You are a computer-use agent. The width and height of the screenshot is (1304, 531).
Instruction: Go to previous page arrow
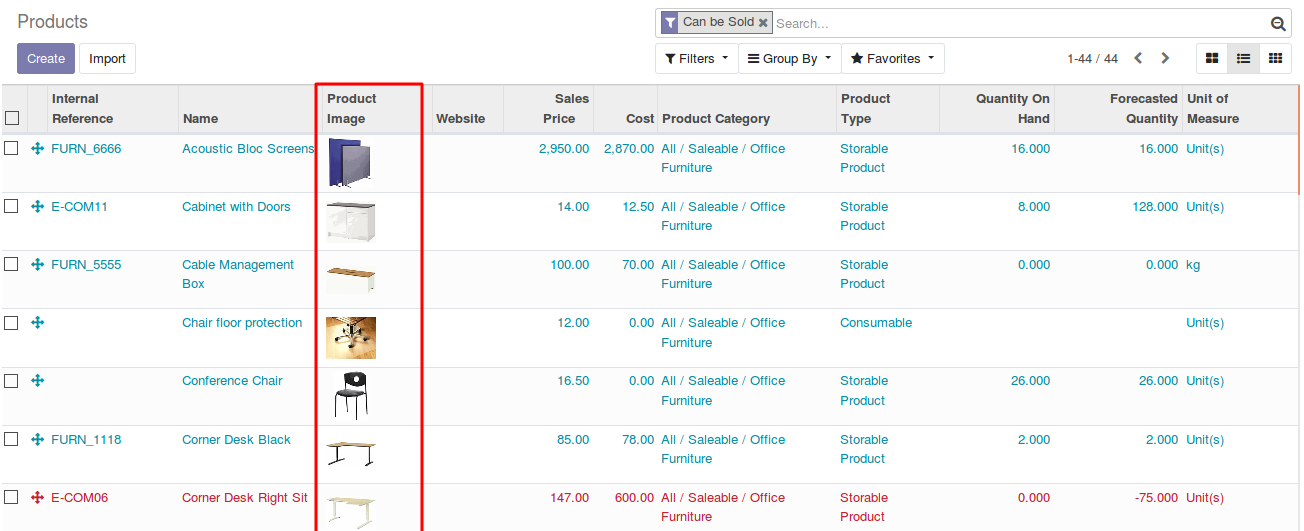click(x=1138, y=59)
